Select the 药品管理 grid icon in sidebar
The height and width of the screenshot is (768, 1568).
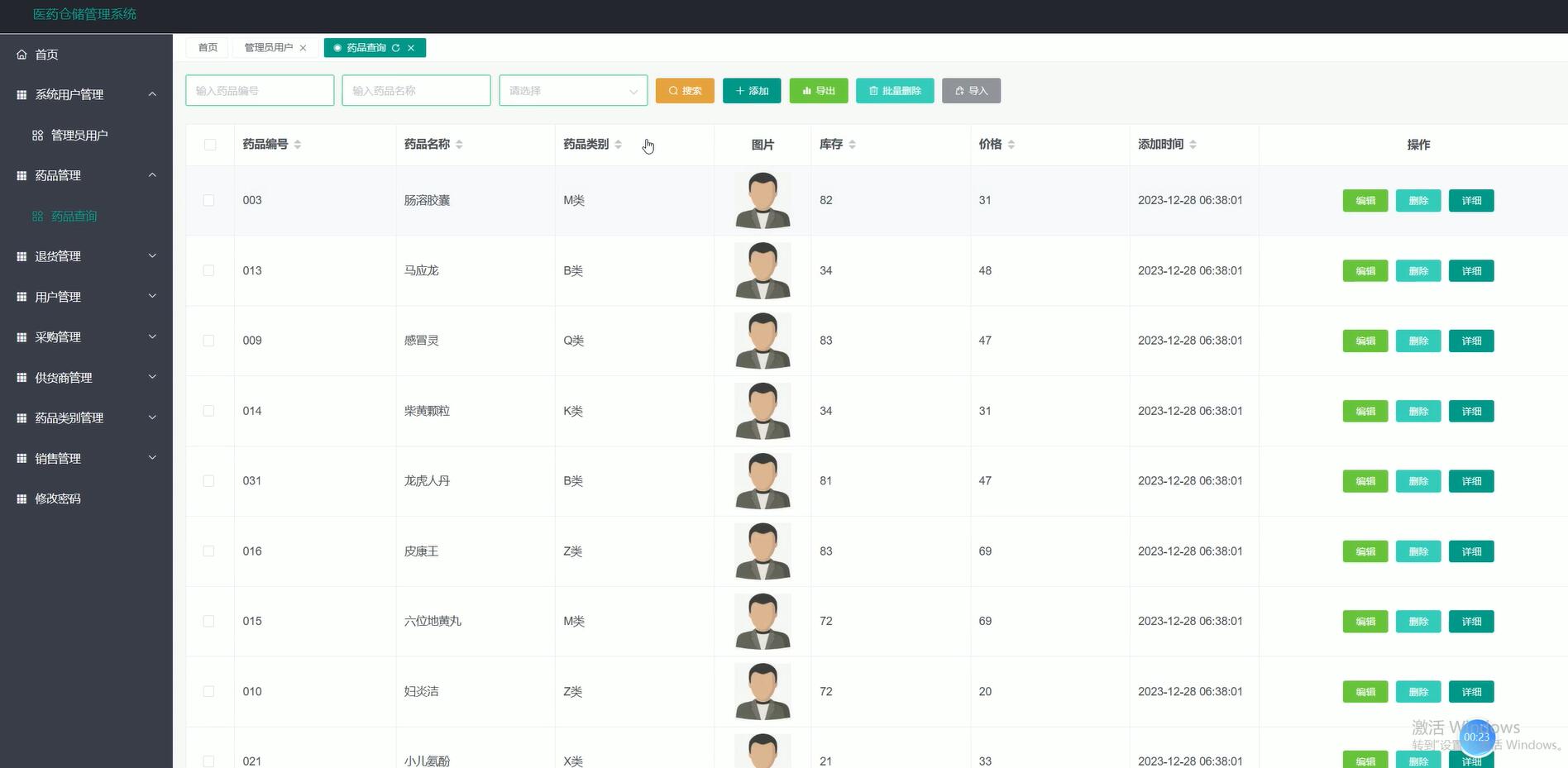[x=21, y=174]
